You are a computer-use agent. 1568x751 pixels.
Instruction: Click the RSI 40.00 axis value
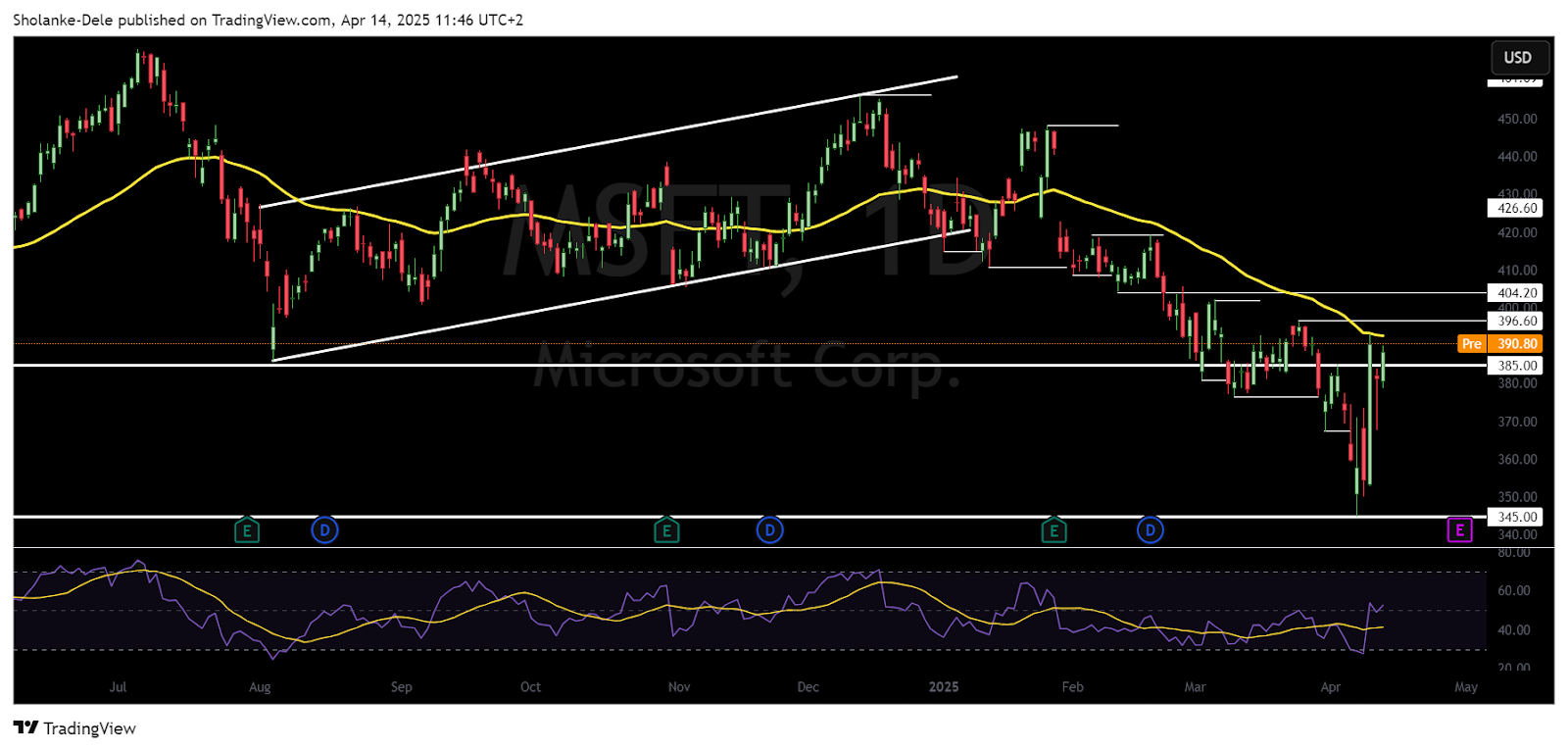pyautogui.click(x=1514, y=630)
